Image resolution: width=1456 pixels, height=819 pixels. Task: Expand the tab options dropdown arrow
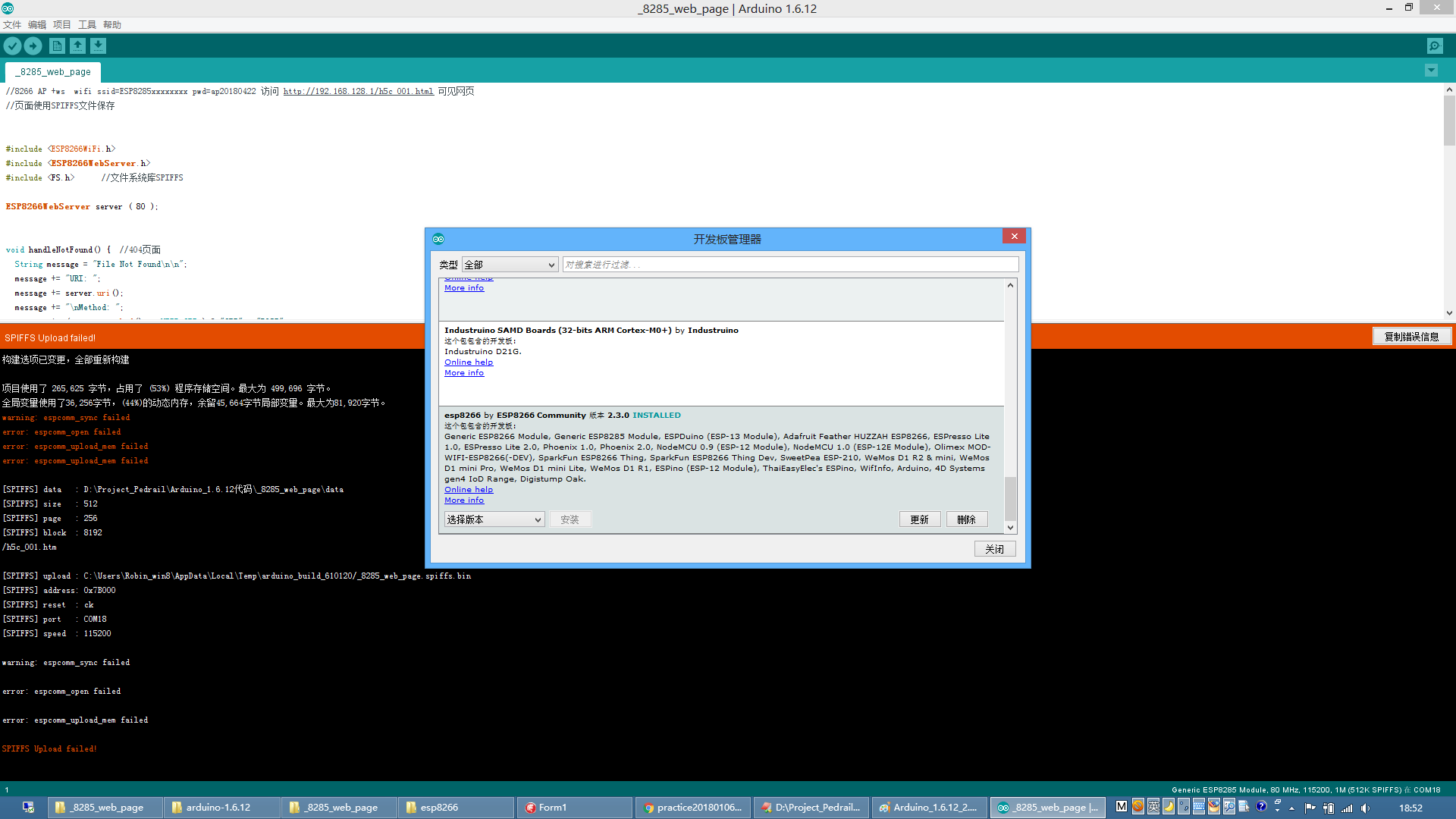pos(1431,71)
